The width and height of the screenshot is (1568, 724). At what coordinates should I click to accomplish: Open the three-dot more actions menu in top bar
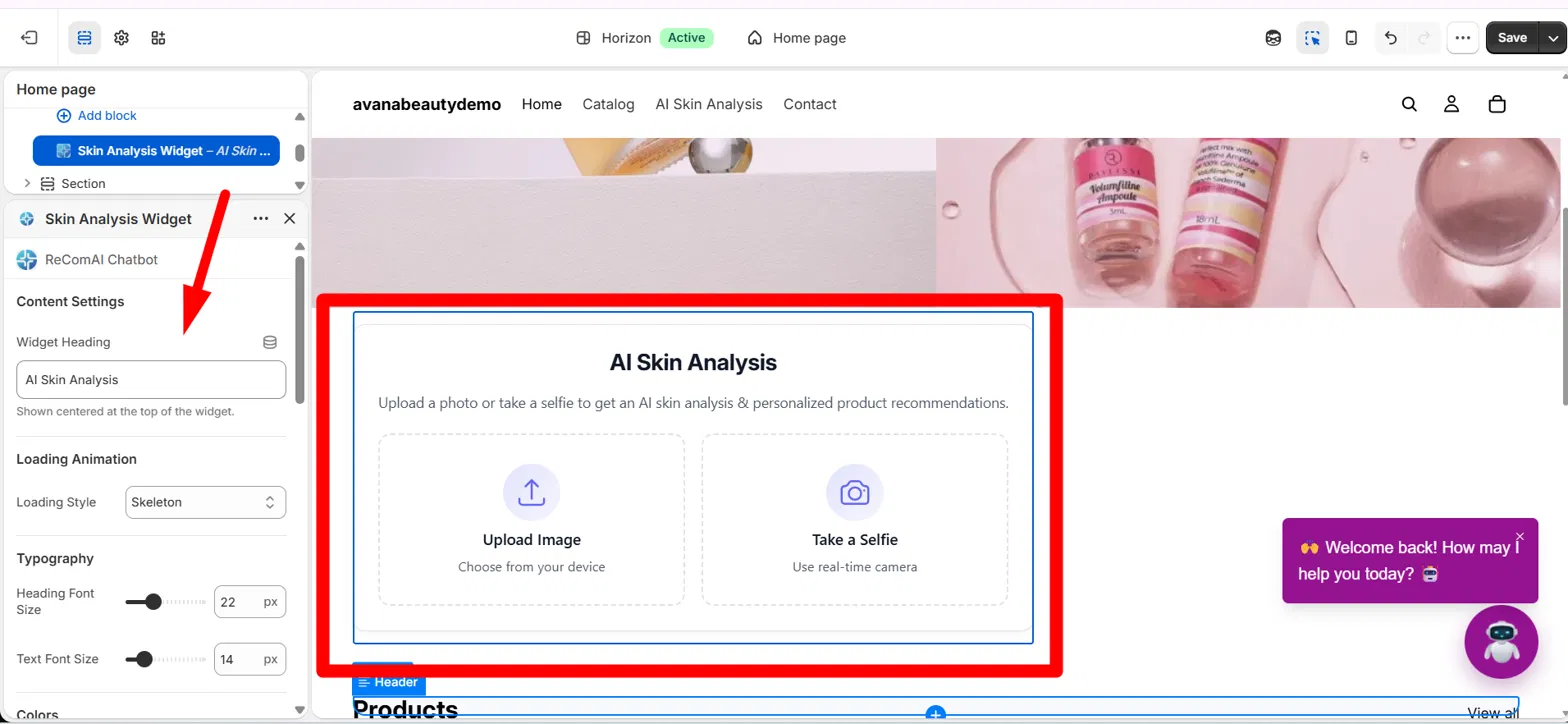tap(1462, 38)
